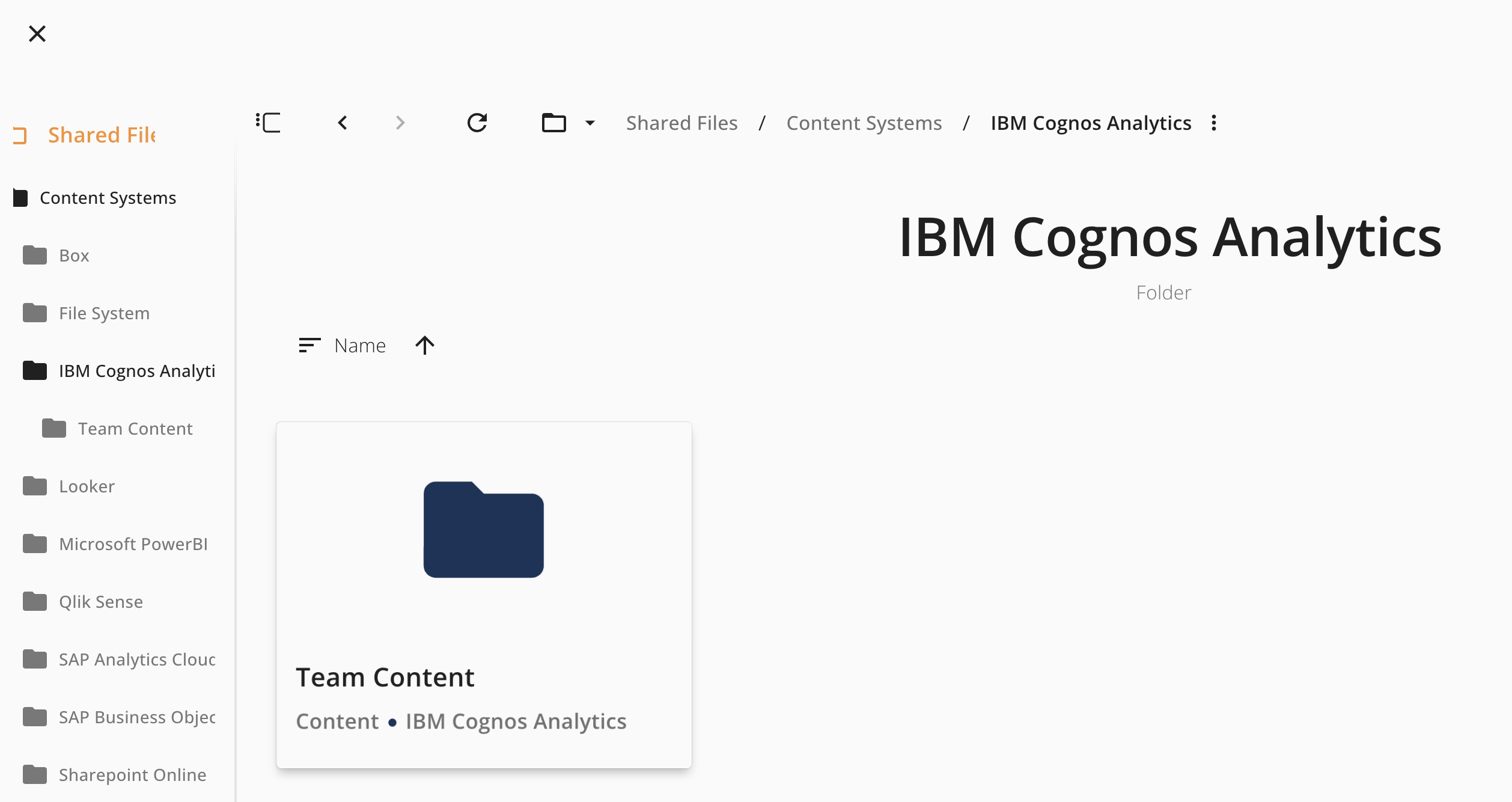
Task: Click the Looker folder icon
Action: (35, 486)
